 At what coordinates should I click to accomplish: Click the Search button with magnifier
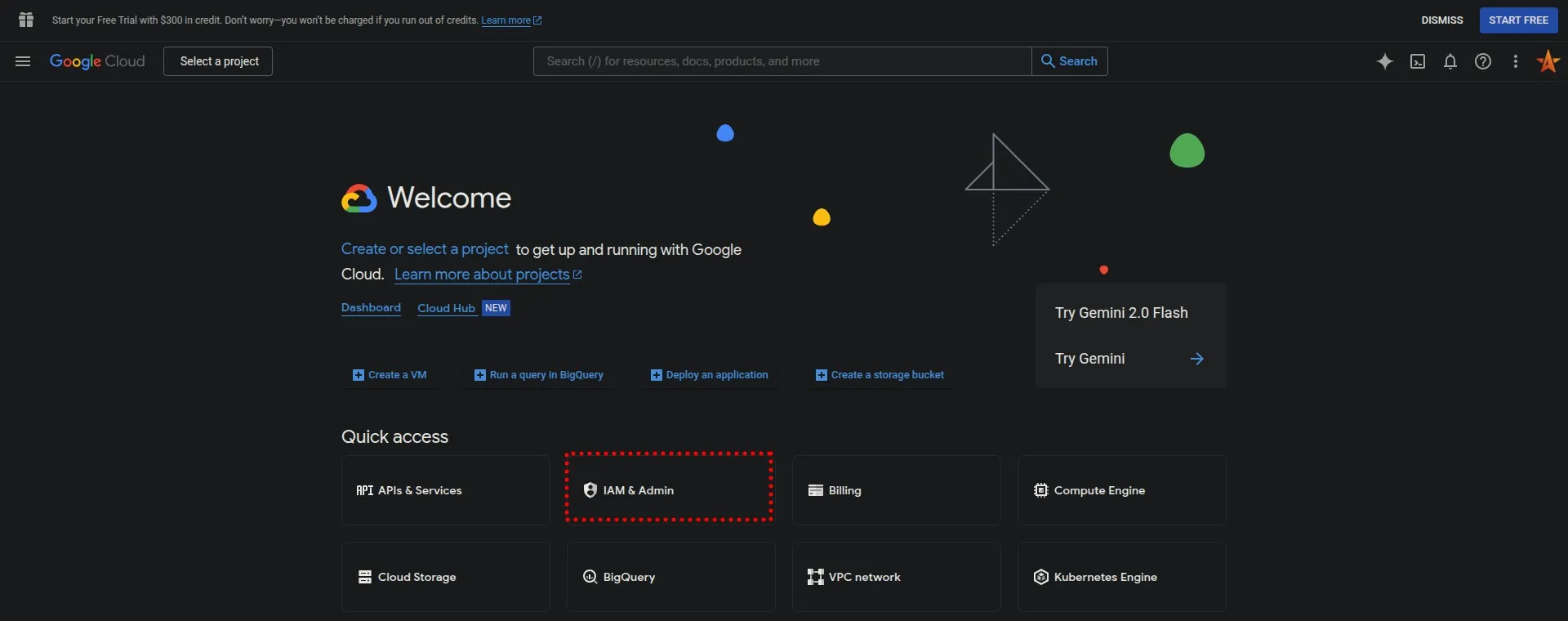tap(1070, 61)
